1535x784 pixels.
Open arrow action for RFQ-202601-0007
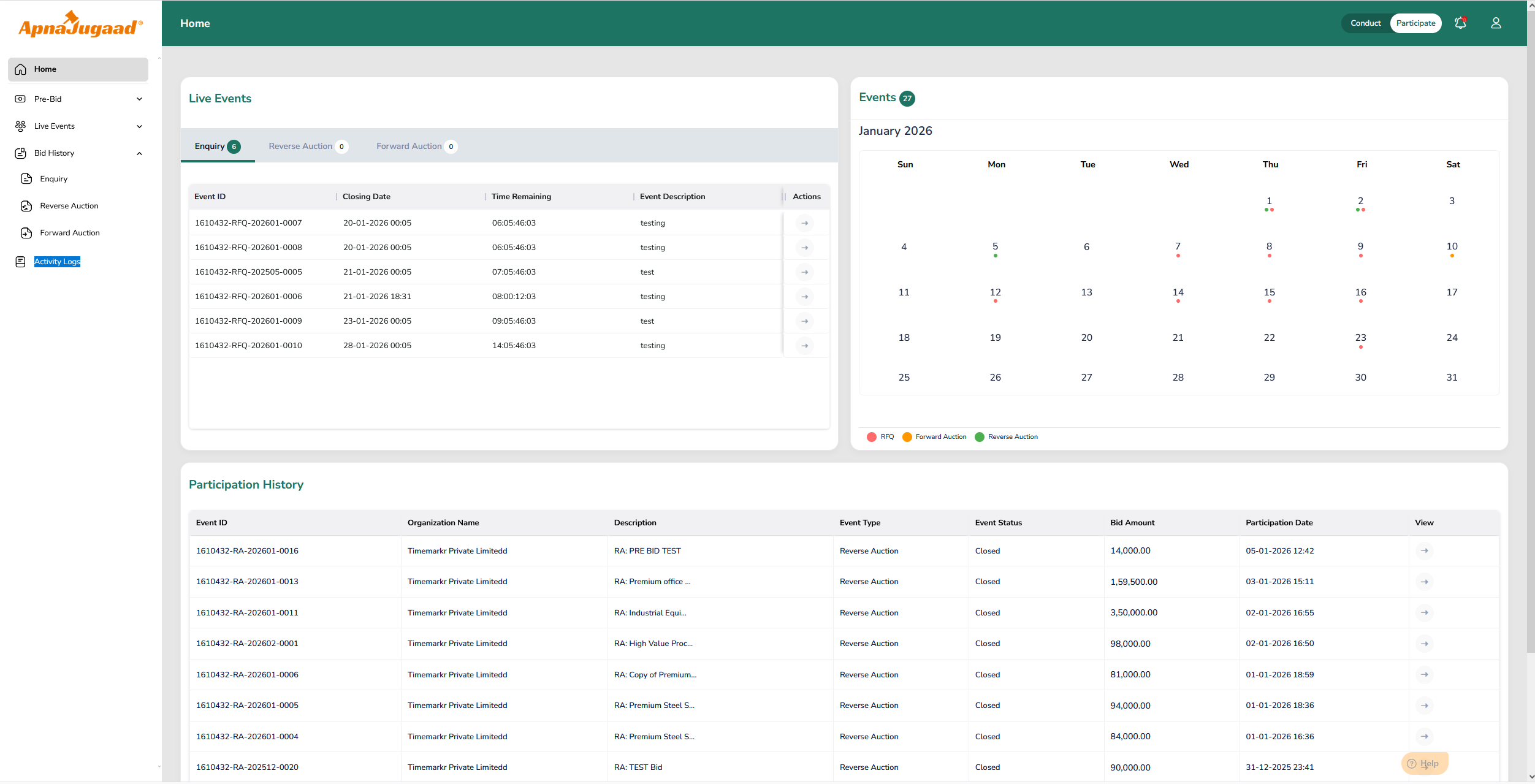pyautogui.click(x=804, y=223)
